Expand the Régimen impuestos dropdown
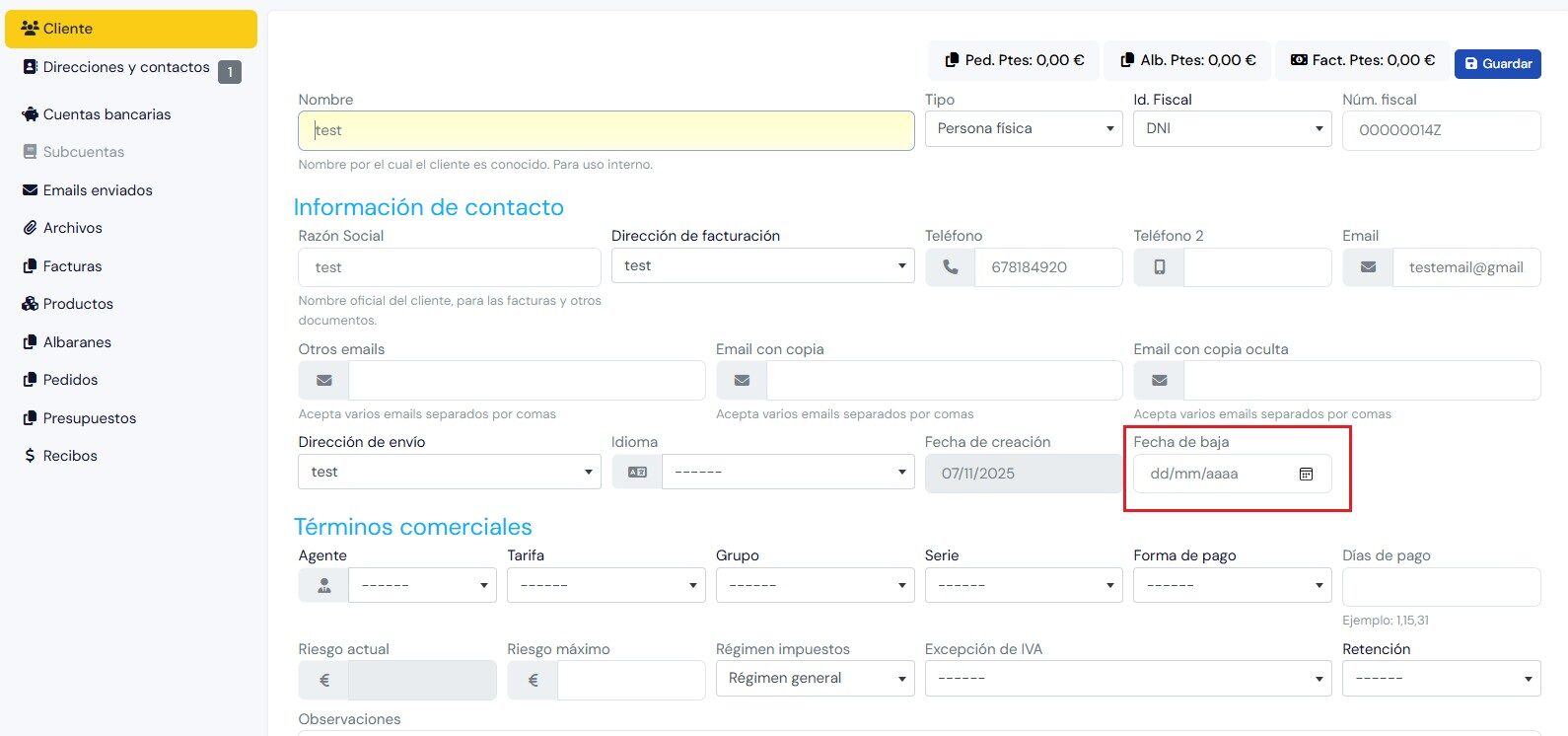 pos(815,679)
